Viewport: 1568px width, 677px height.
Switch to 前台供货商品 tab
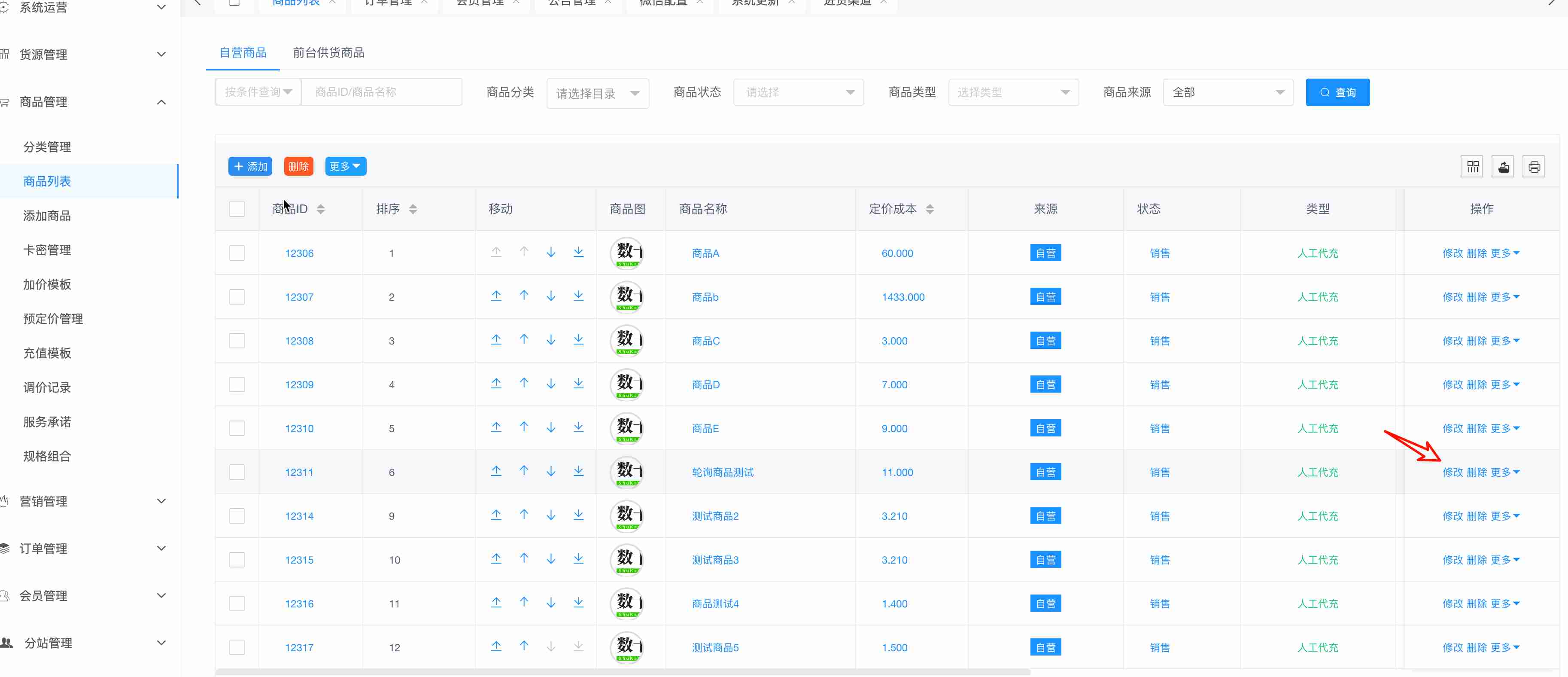pyautogui.click(x=328, y=53)
